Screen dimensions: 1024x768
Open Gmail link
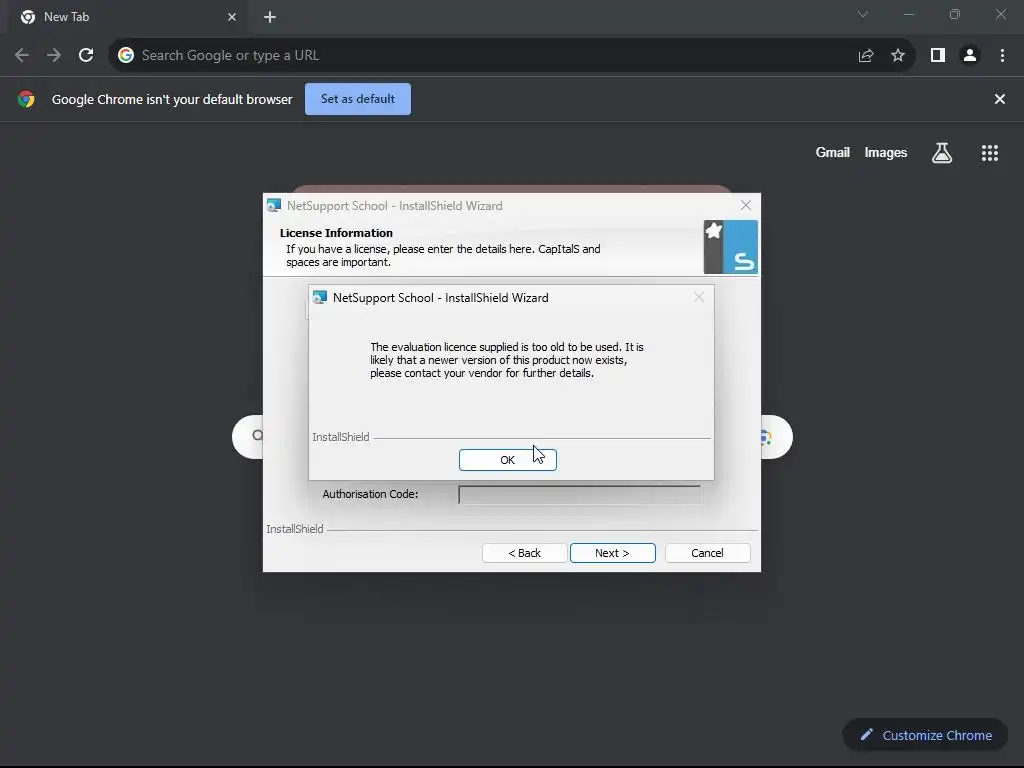pyautogui.click(x=833, y=152)
